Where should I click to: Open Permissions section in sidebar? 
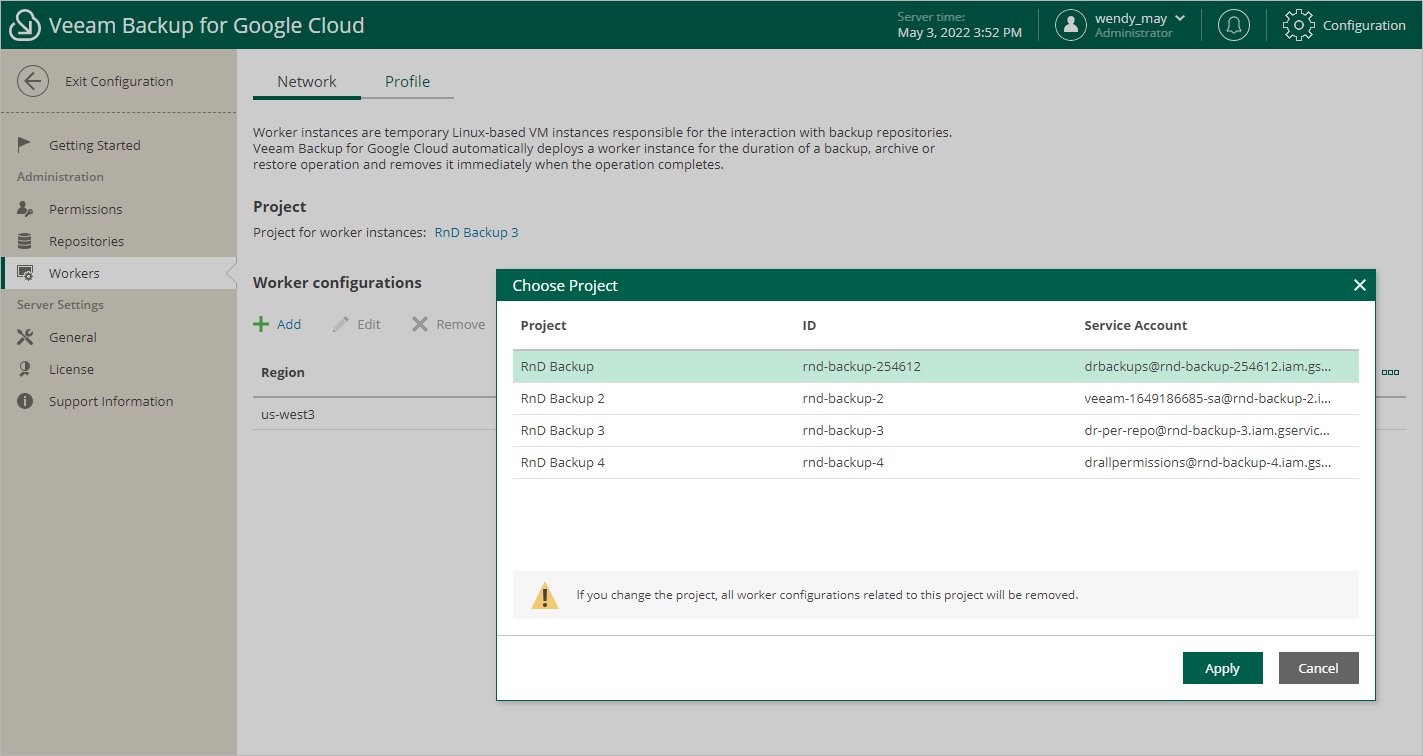coord(86,209)
